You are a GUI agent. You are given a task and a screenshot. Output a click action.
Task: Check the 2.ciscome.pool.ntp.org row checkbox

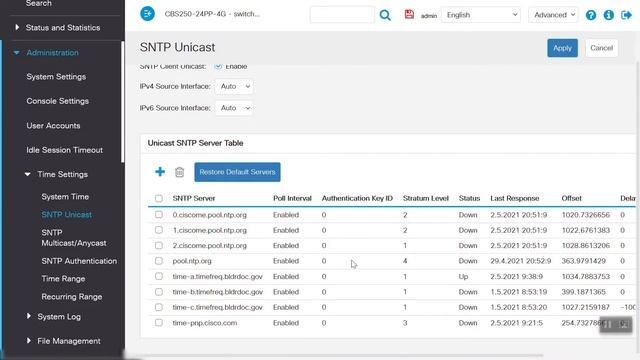coord(159,246)
